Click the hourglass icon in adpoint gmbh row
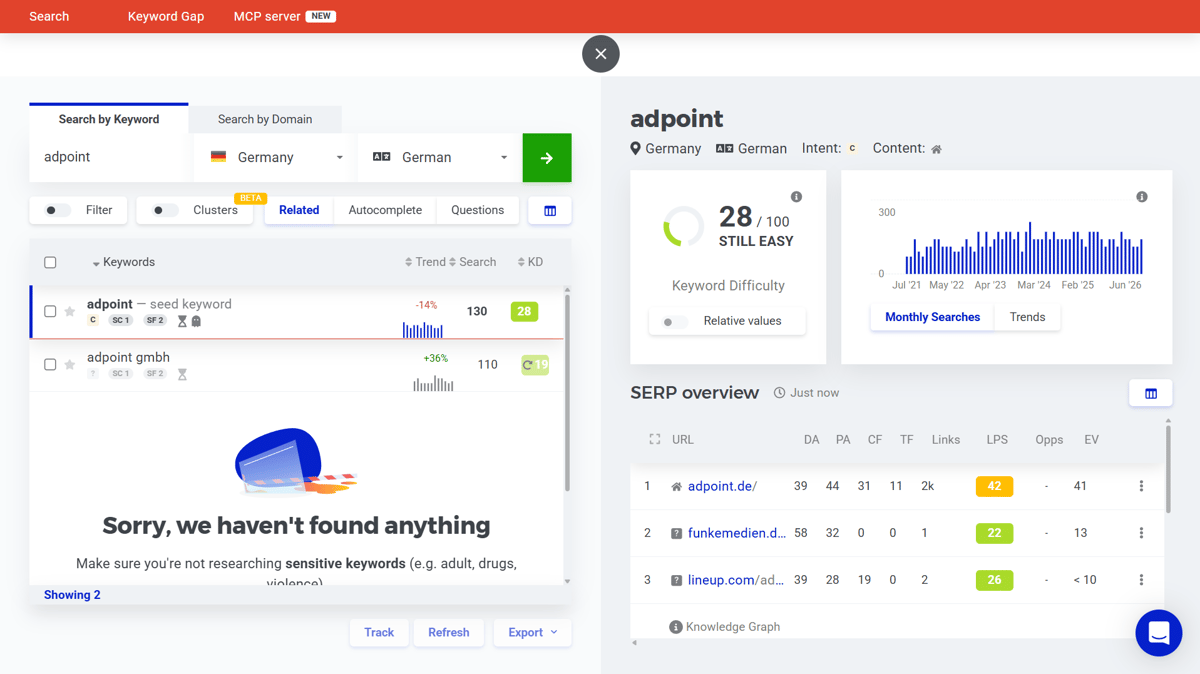 pyautogui.click(x=182, y=374)
